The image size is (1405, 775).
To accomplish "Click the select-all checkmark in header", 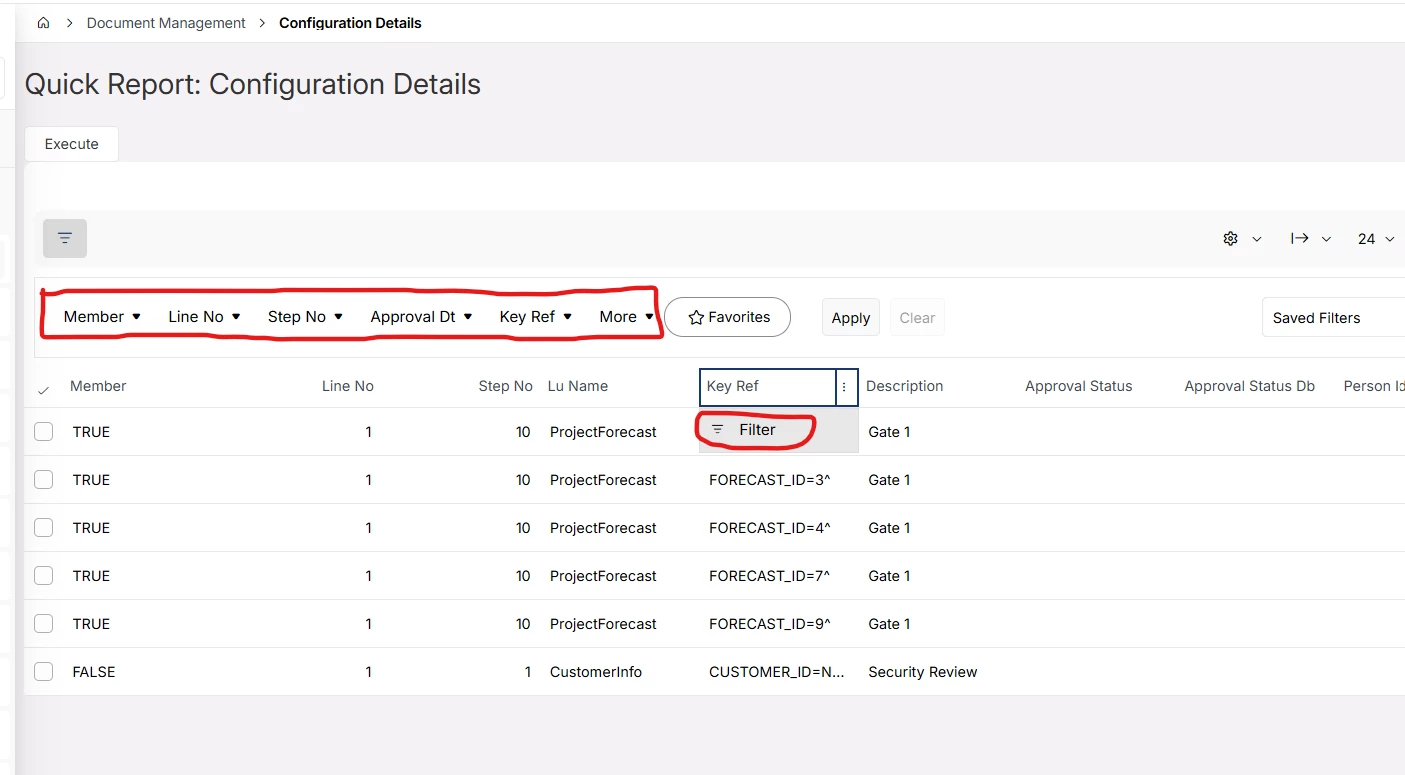I will (x=43, y=390).
